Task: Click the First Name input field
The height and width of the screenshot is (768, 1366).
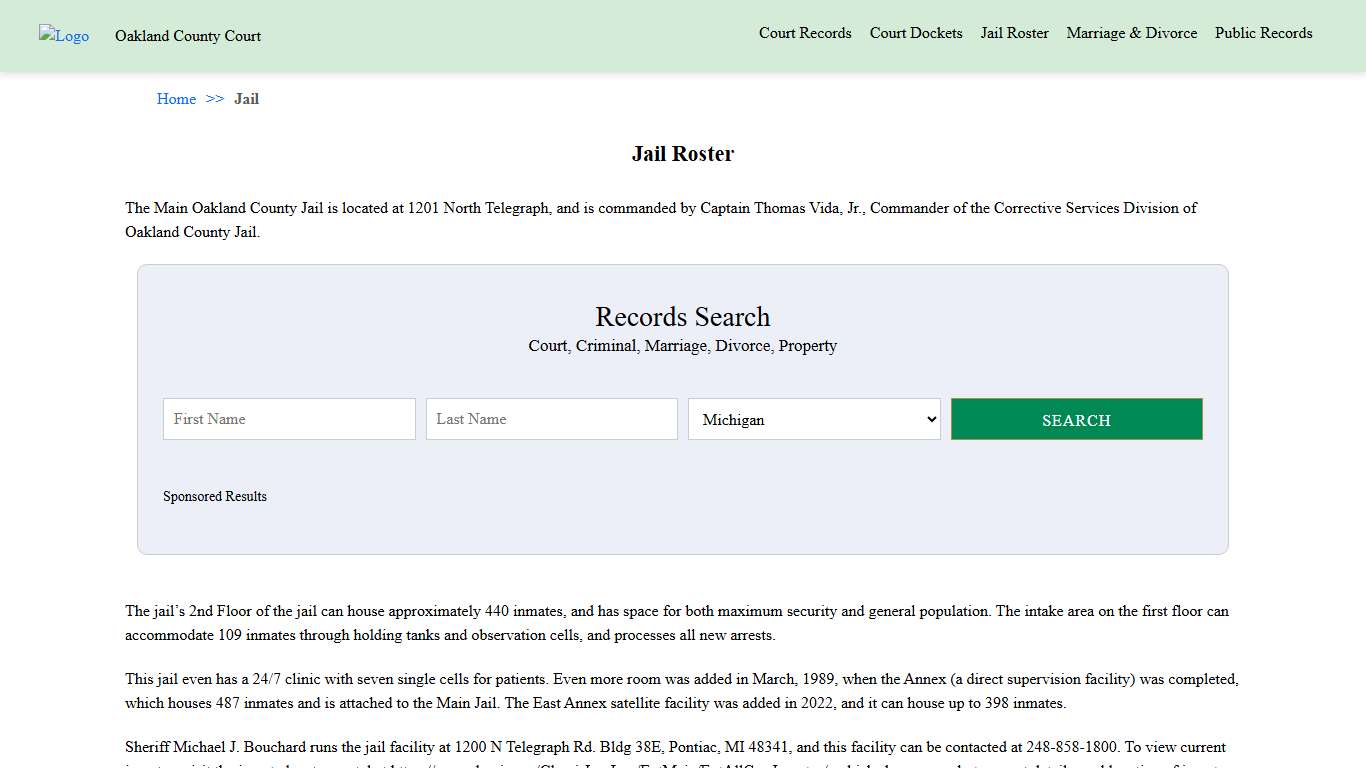Action: (x=288, y=419)
